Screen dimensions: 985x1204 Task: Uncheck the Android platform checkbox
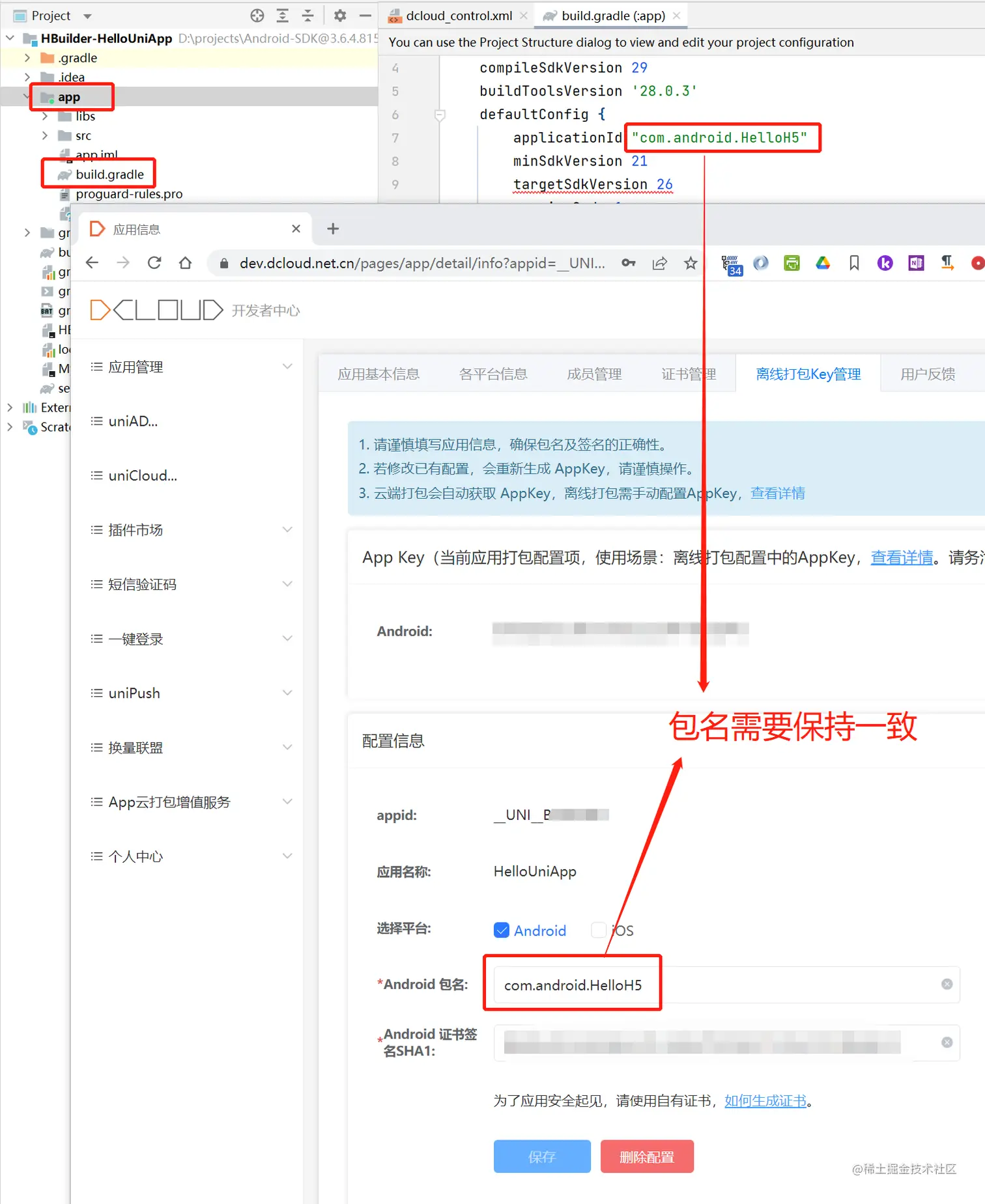click(x=502, y=930)
